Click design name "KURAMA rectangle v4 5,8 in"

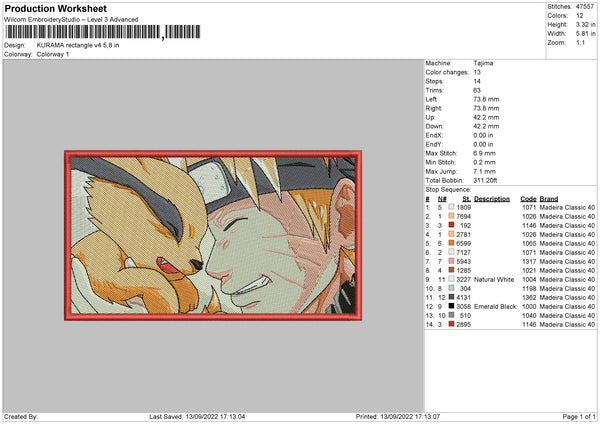tap(78, 45)
